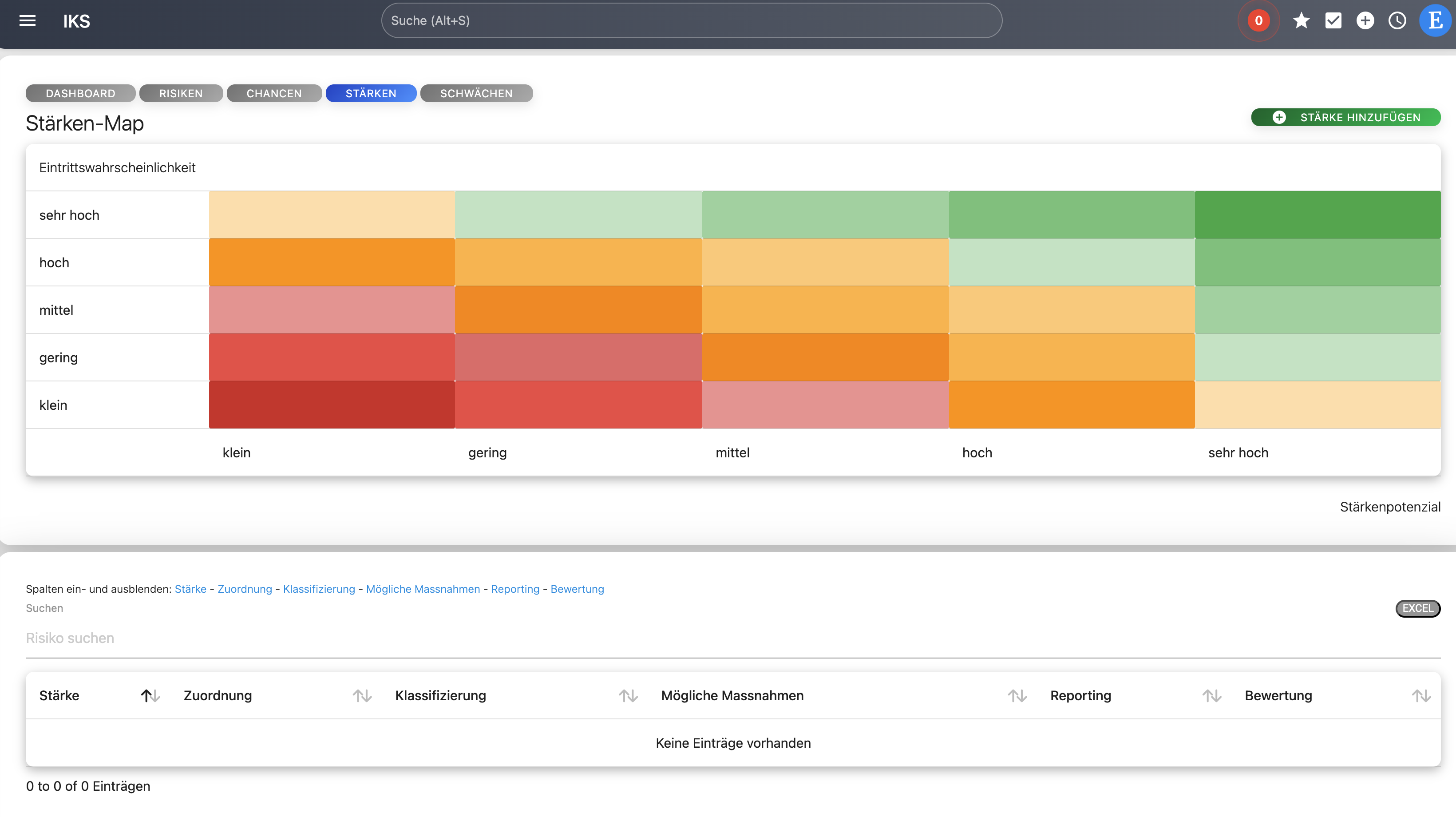This screenshot has height=817, width=1456.
Task: Sort the Reporting column
Action: (1211, 695)
